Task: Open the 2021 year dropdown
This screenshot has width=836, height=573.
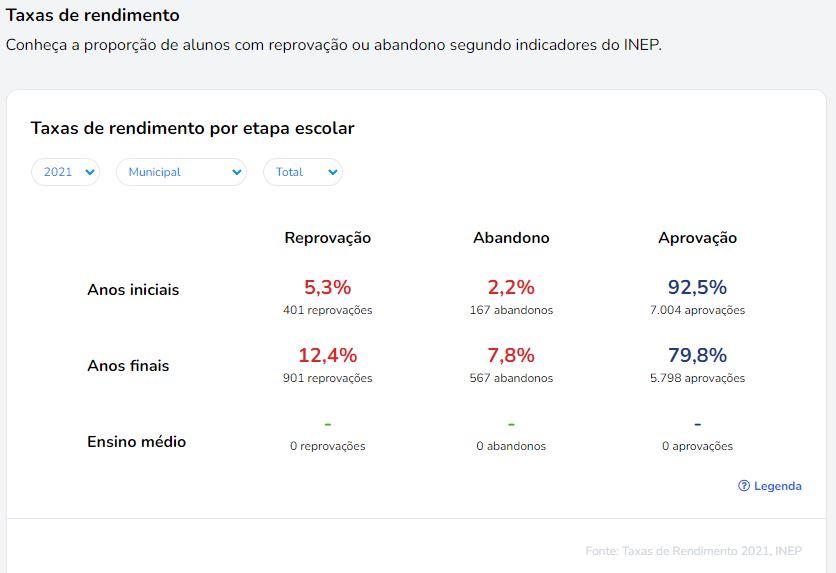Action: coord(65,172)
